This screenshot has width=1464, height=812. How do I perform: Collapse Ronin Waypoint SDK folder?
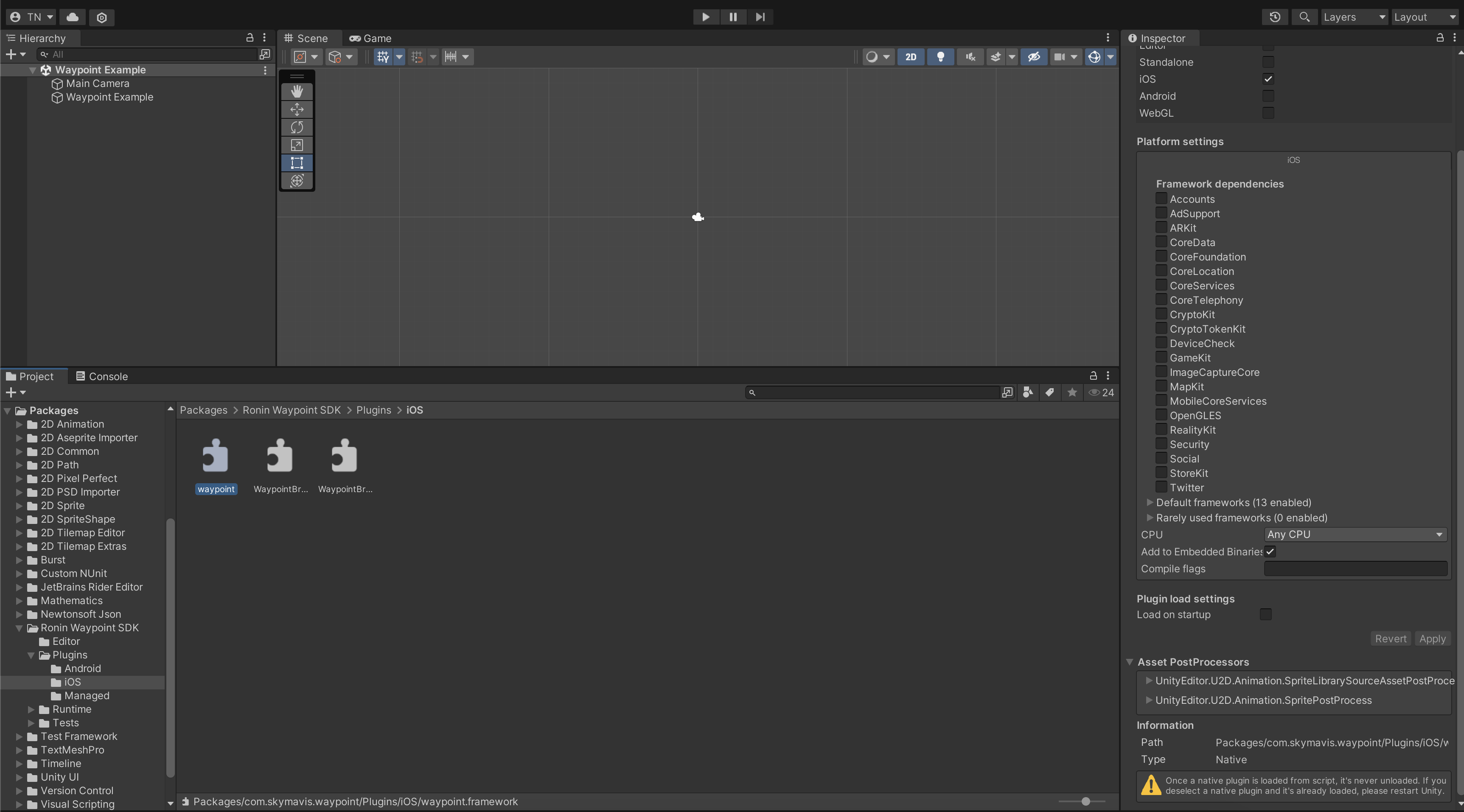point(20,628)
